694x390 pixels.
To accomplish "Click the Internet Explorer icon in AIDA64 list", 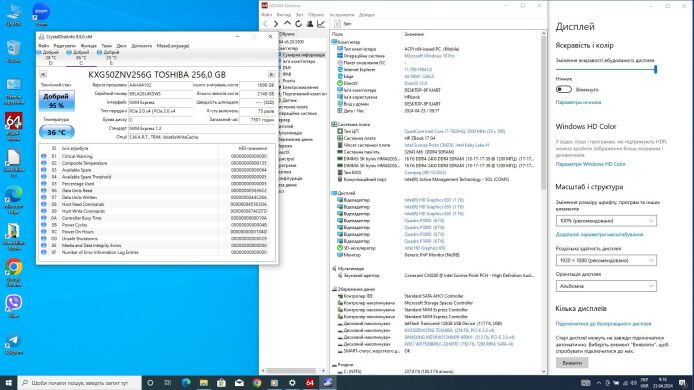I will coord(340,70).
